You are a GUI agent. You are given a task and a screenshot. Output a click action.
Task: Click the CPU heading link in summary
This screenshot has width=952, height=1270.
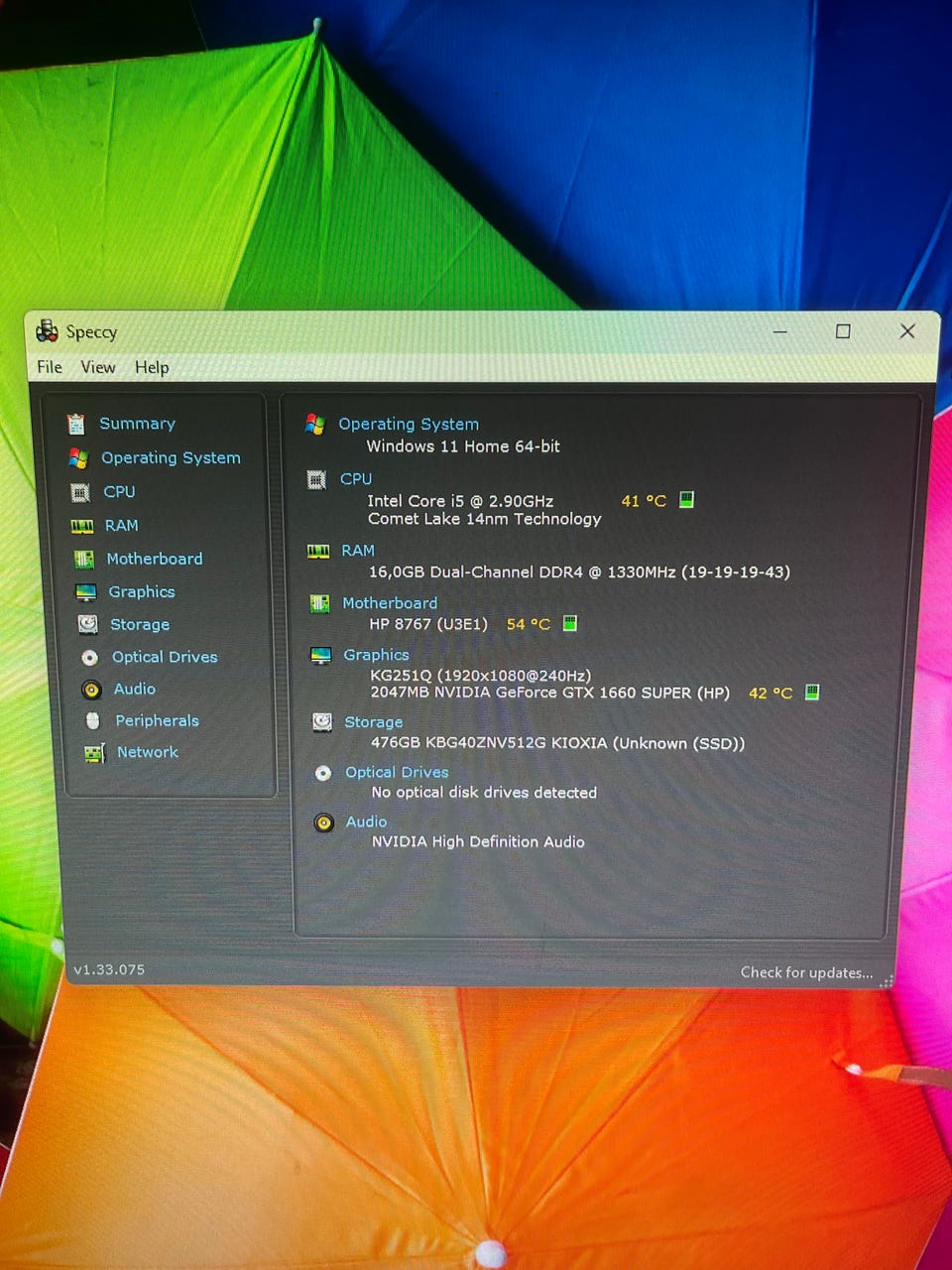coord(356,478)
